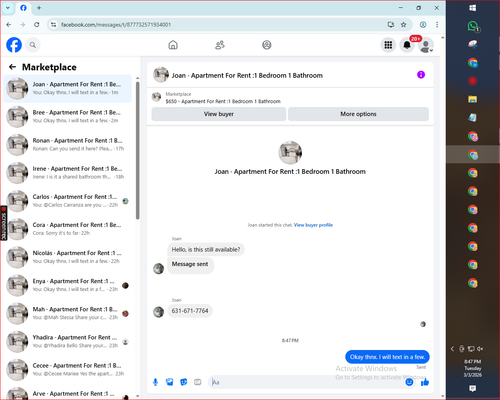The height and width of the screenshot is (400, 500).
Task: Open Ronan conversation in the list
Action: (x=68, y=145)
